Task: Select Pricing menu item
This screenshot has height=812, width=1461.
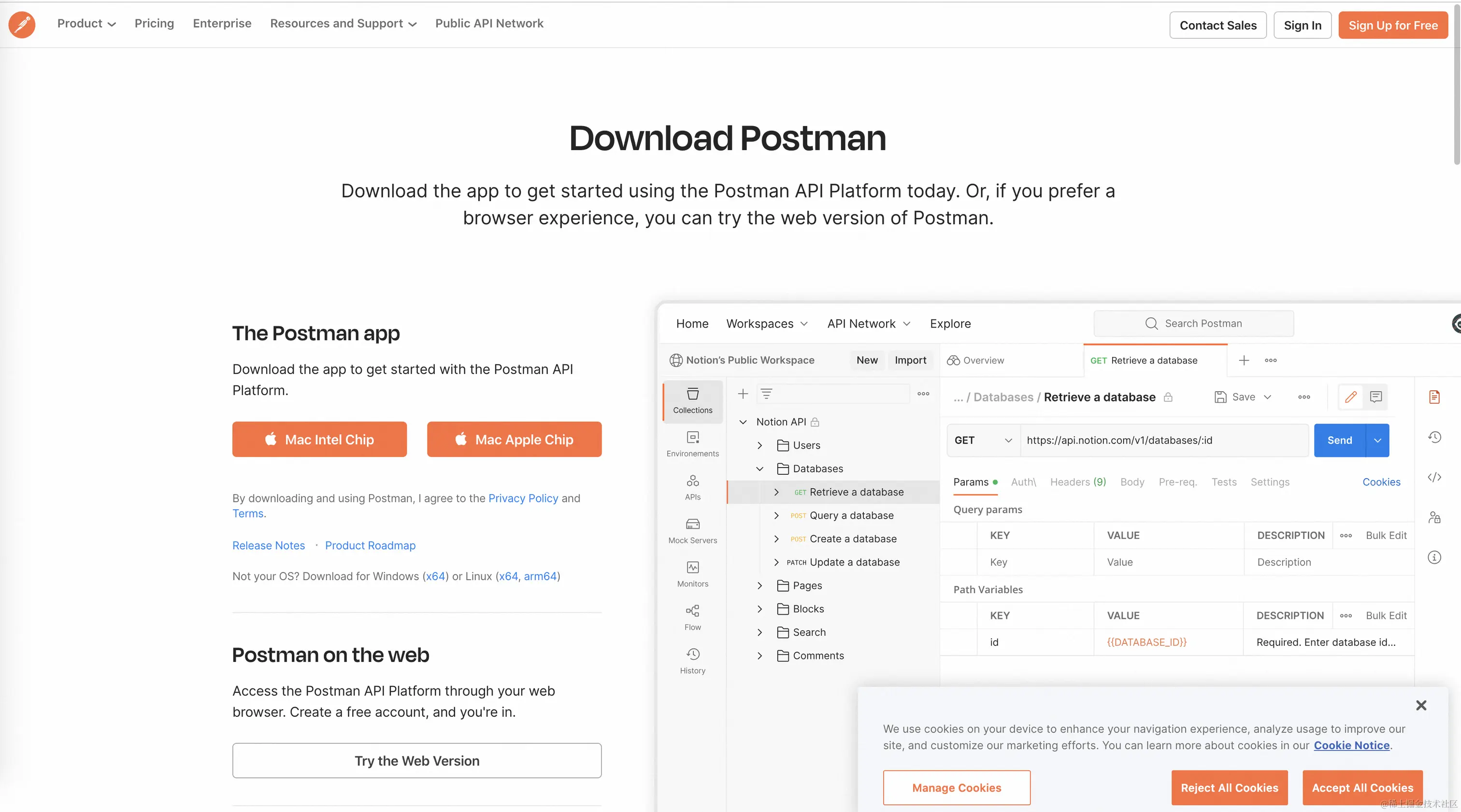Action: click(x=154, y=23)
